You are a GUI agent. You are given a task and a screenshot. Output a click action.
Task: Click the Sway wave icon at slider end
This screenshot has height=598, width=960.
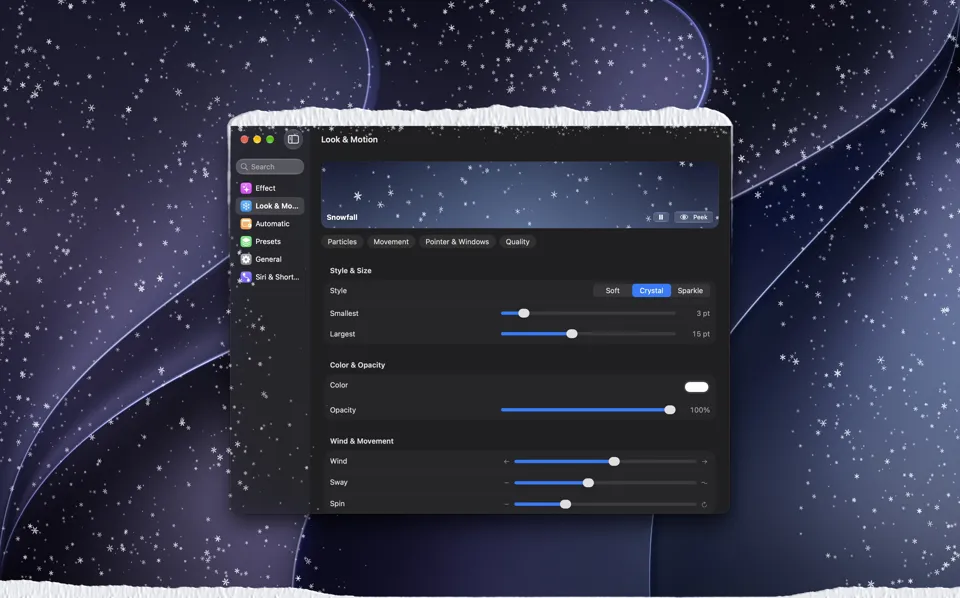pyautogui.click(x=704, y=483)
